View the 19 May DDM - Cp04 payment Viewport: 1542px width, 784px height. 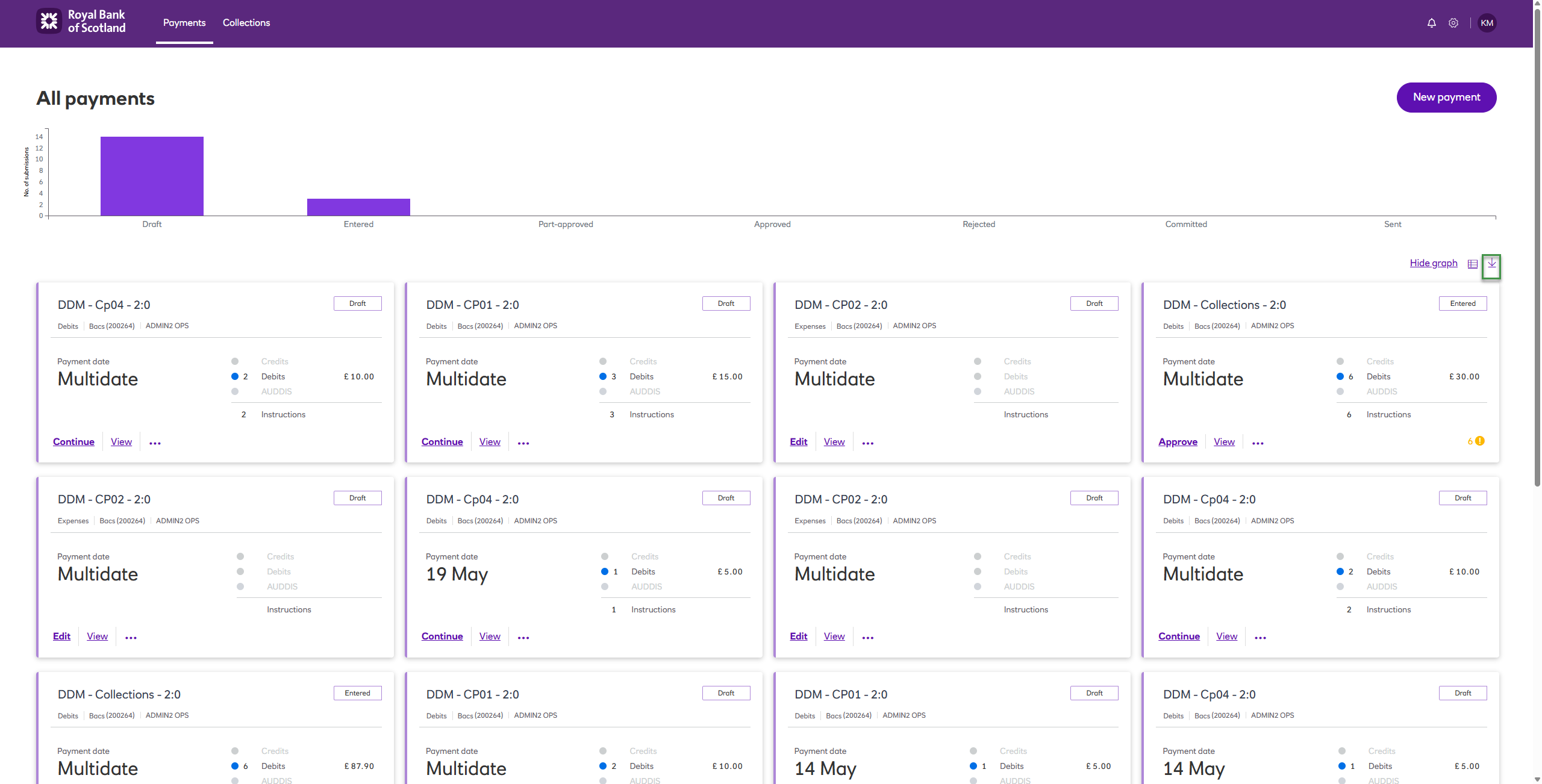coord(490,636)
